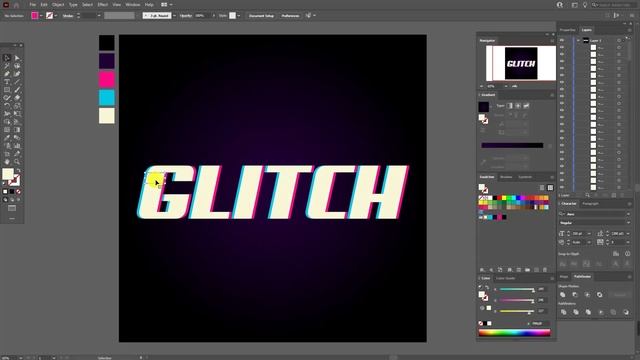Select the Hand tool
This screenshot has height=360, width=640.
pos(7,162)
